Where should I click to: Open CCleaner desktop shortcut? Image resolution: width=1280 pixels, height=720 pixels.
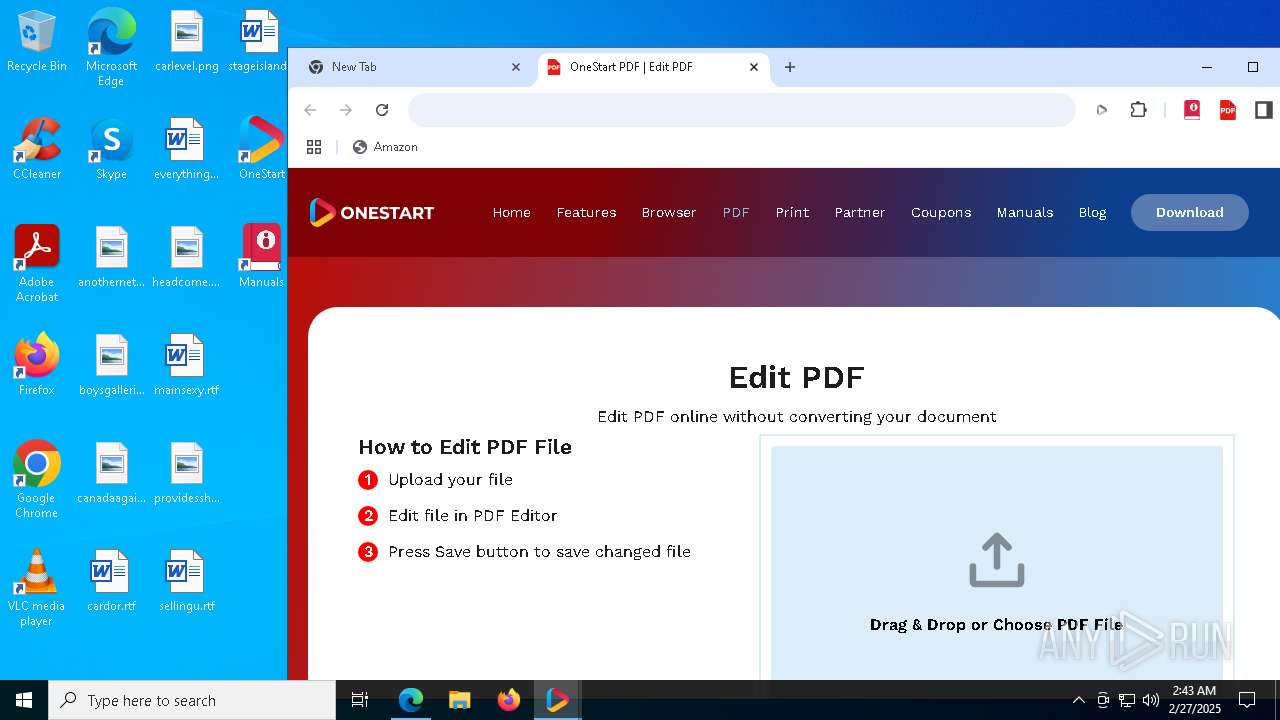click(x=37, y=149)
